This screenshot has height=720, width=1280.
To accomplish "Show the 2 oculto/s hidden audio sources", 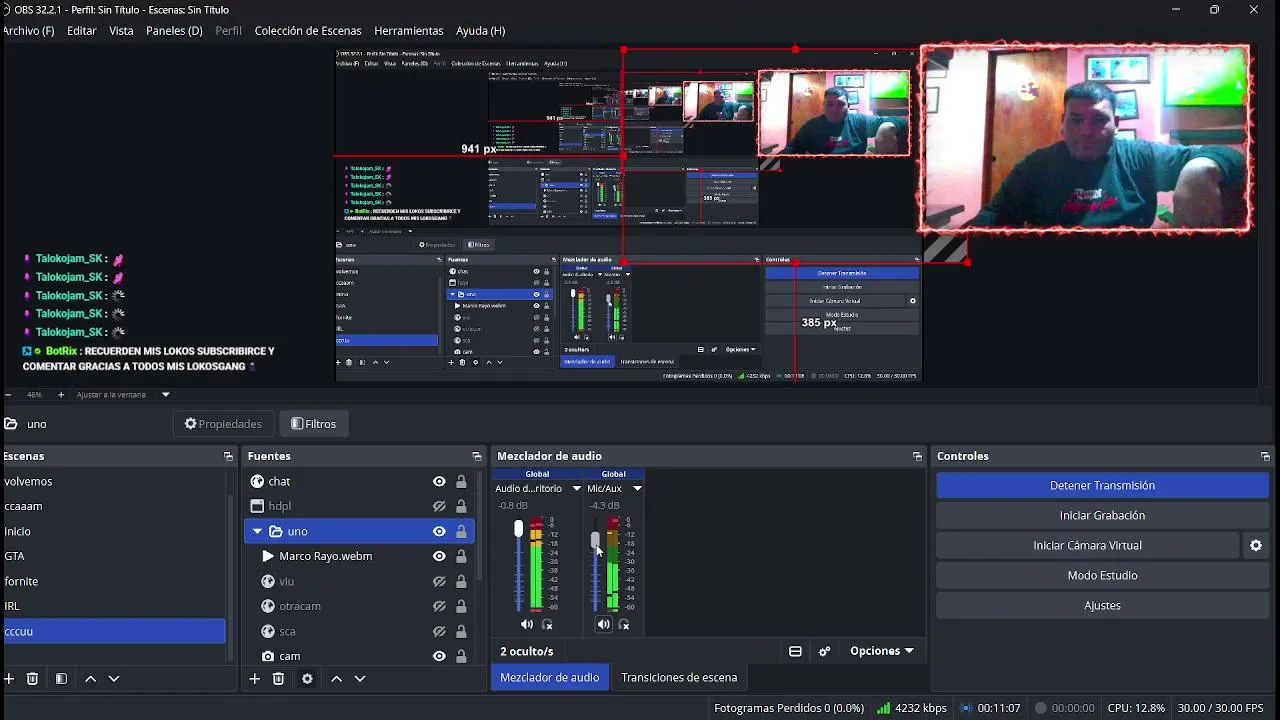I will tap(527, 651).
